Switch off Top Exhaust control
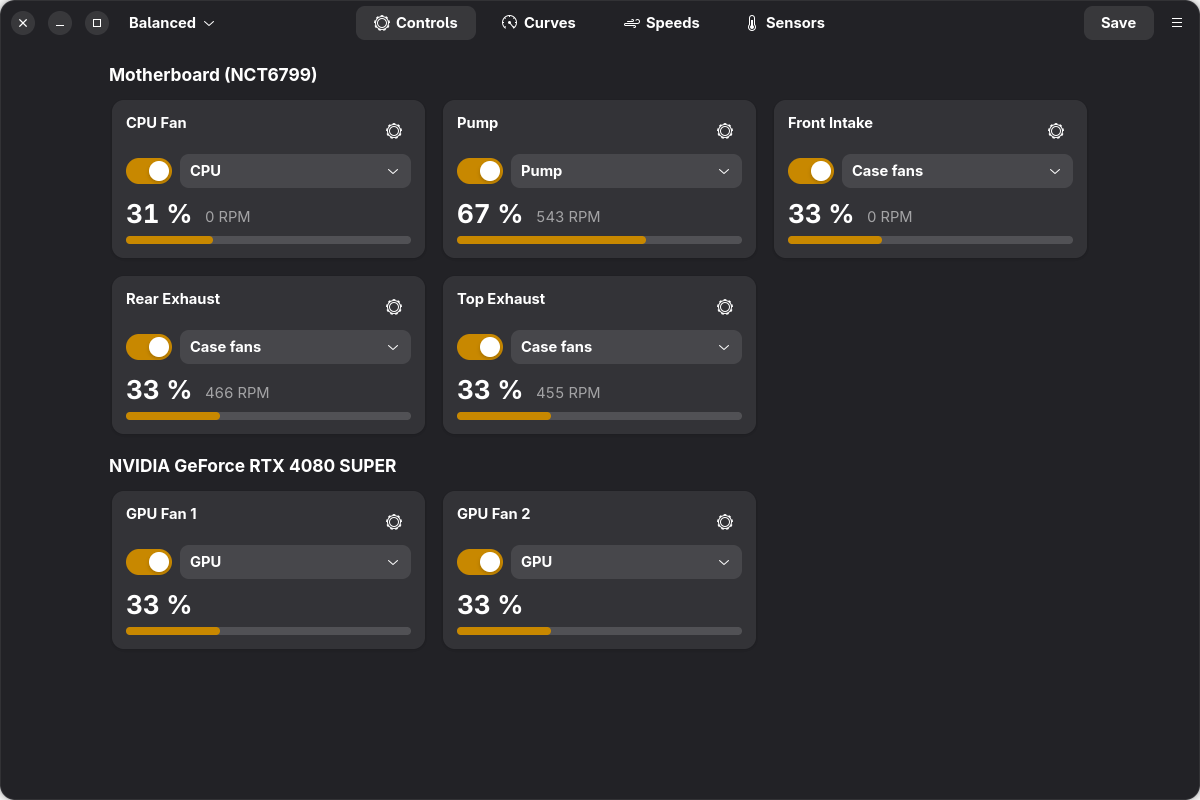 (480, 347)
